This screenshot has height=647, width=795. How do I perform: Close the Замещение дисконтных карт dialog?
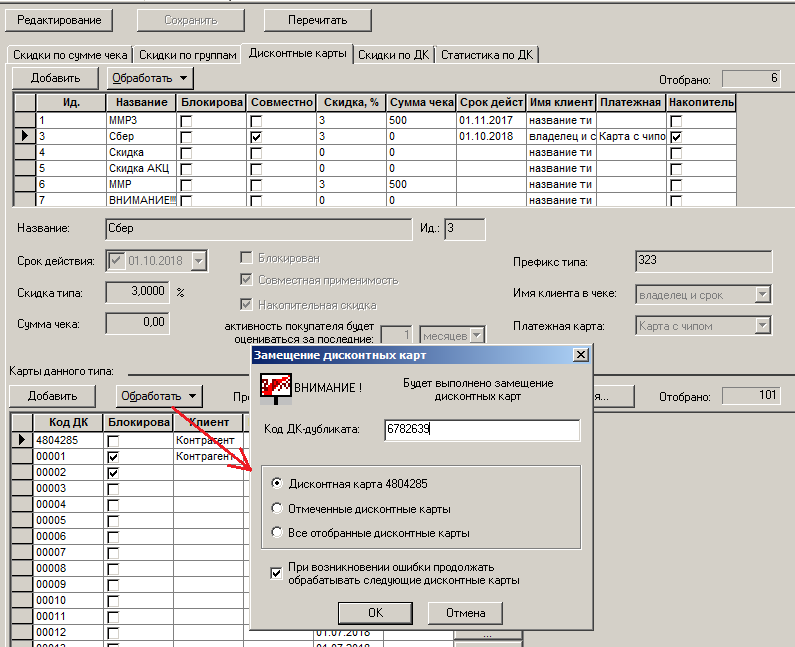(581, 354)
